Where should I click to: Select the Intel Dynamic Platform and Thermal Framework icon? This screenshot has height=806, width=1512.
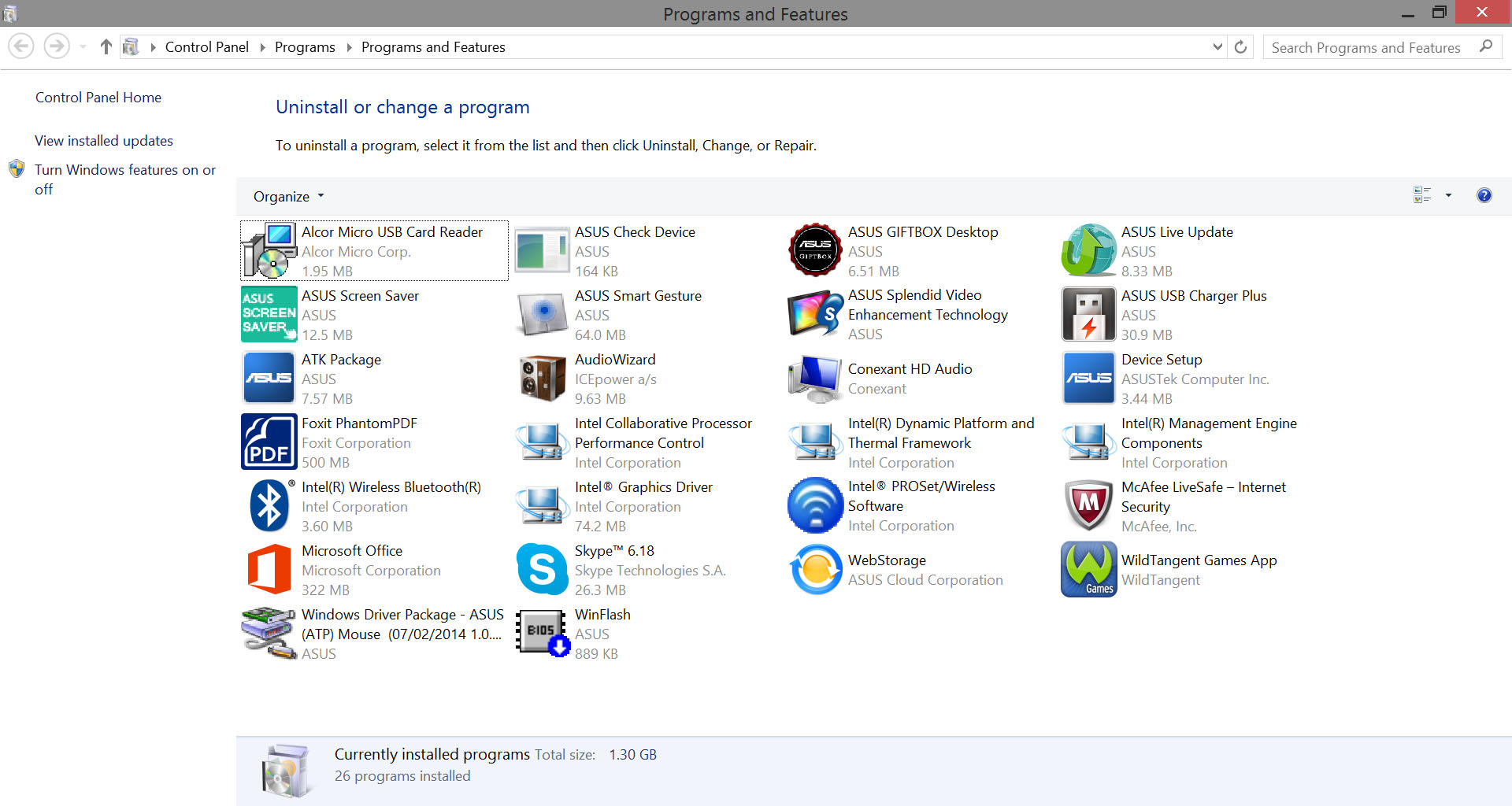(x=816, y=442)
